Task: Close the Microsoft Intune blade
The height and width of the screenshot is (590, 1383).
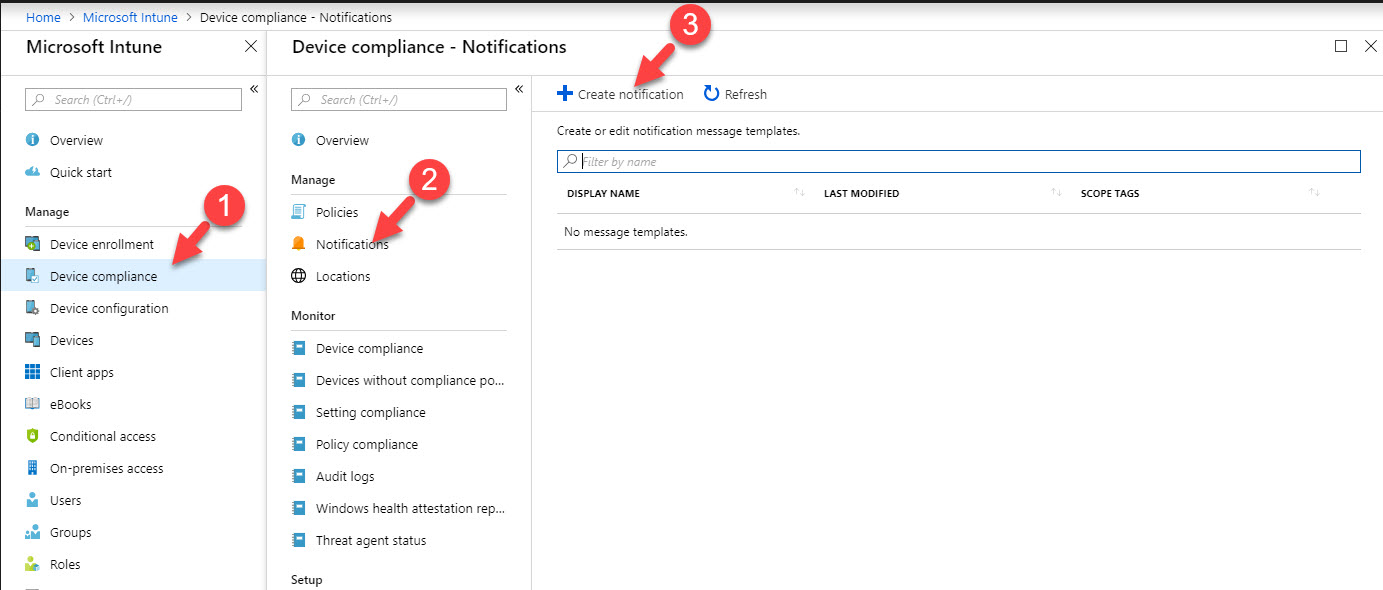Action: [251, 47]
